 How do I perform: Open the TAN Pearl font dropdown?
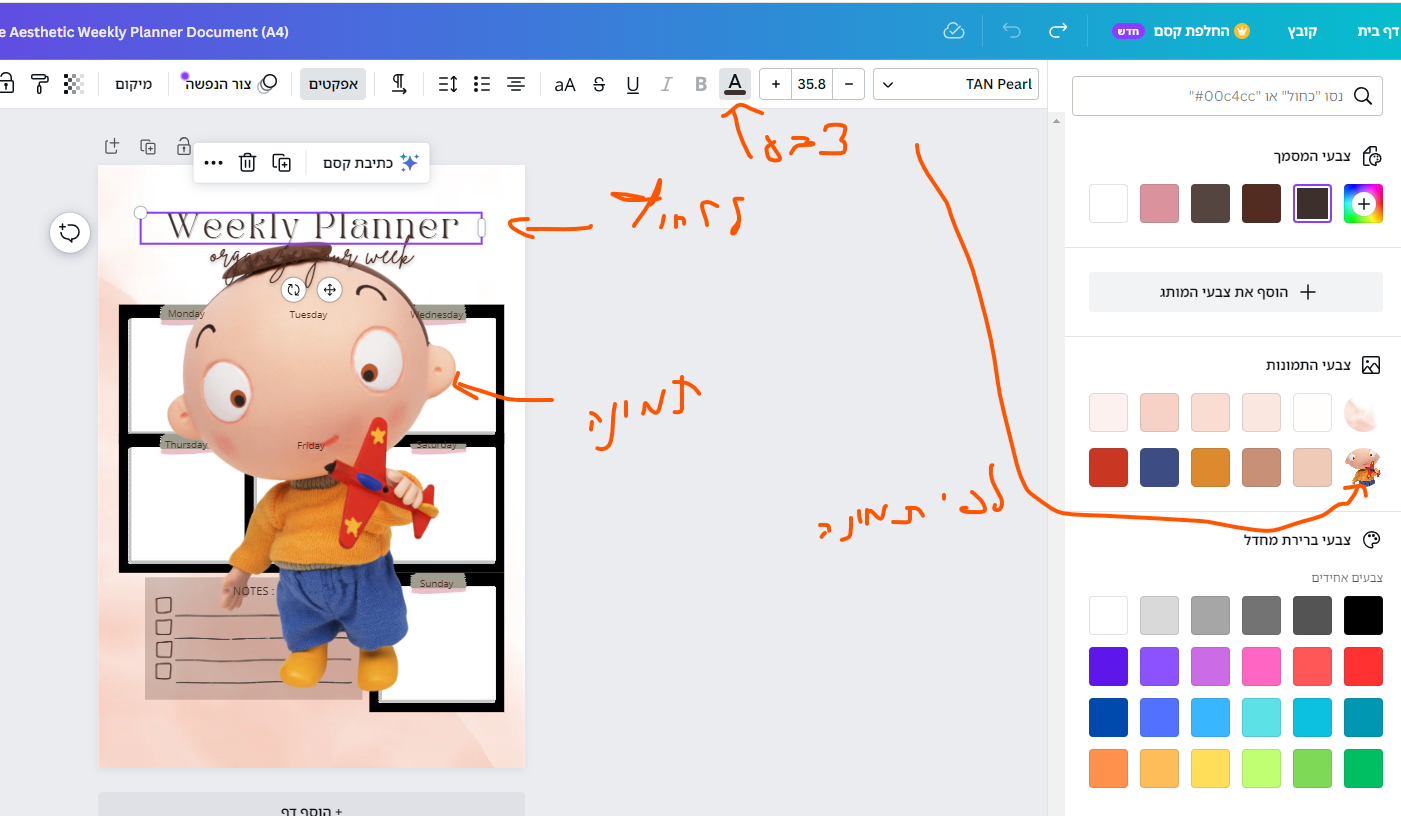[956, 84]
